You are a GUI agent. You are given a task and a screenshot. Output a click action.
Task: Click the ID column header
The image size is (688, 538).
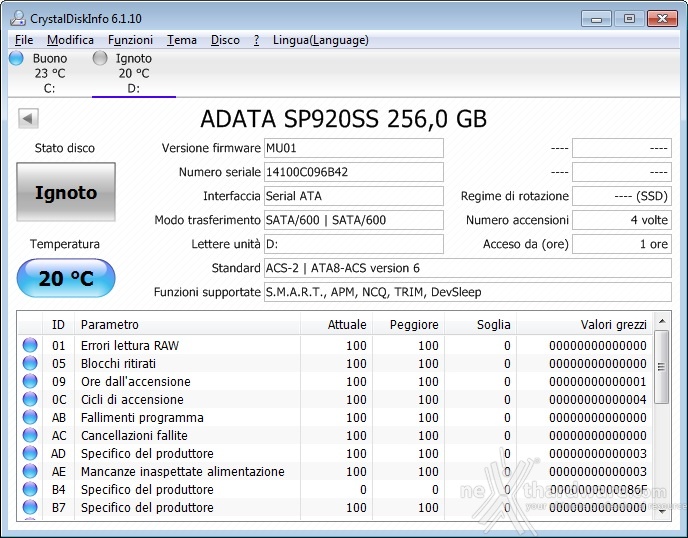pos(58,324)
